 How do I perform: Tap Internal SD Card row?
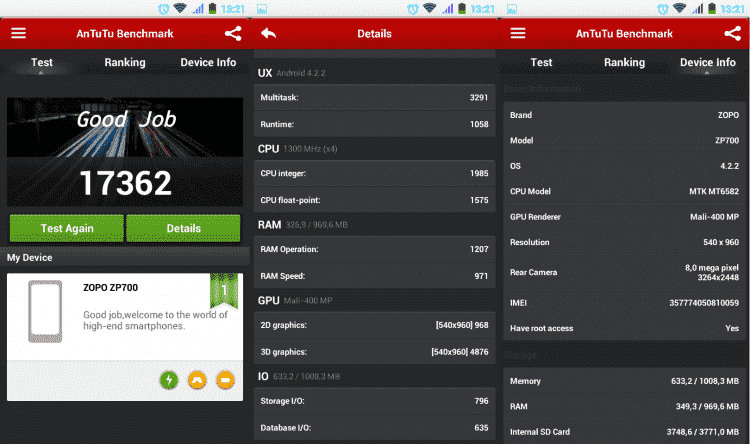click(624, 432)
